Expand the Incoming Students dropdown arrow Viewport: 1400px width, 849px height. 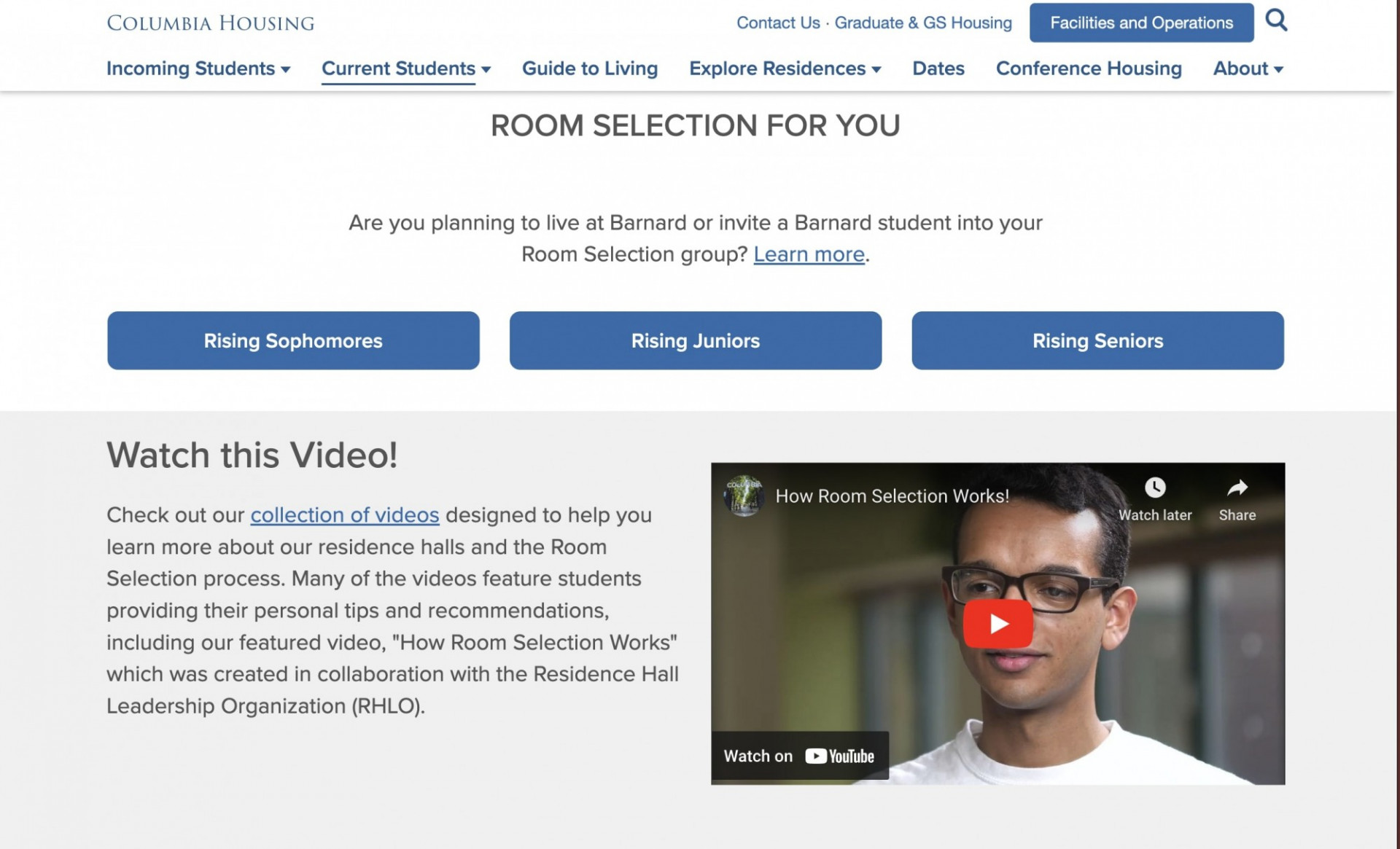[286, 69]
